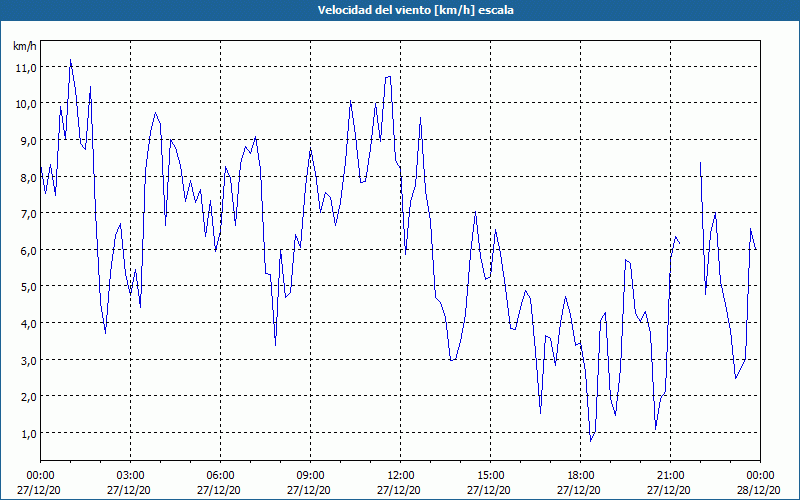Image resolution: width=800 pixels, height=500 pixels.
Task: Select the 11,0 value on the y-axis
Action: pyautogui.click(x=26, y=68)
